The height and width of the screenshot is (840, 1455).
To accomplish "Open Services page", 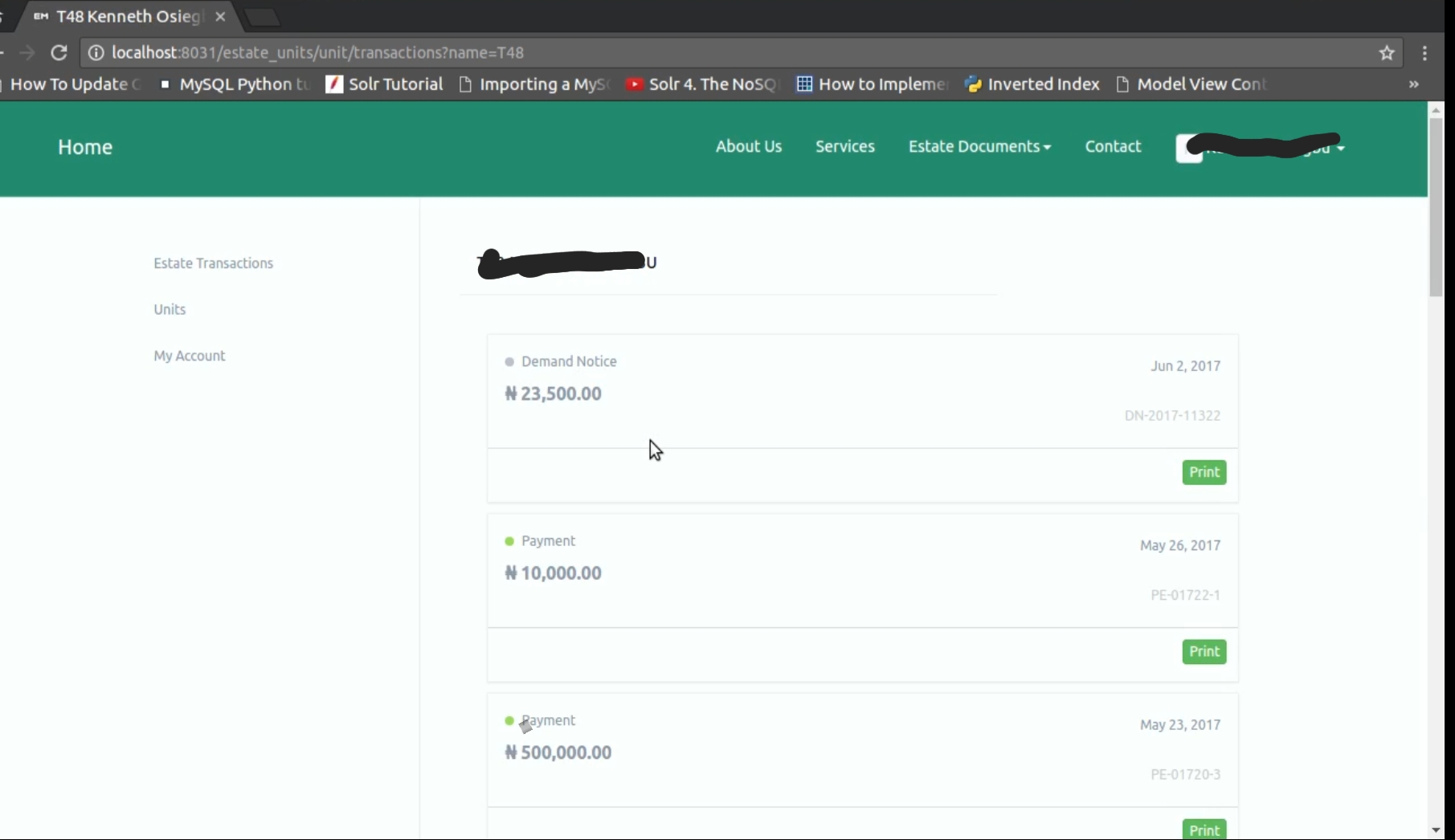I will tap(845, 146).
